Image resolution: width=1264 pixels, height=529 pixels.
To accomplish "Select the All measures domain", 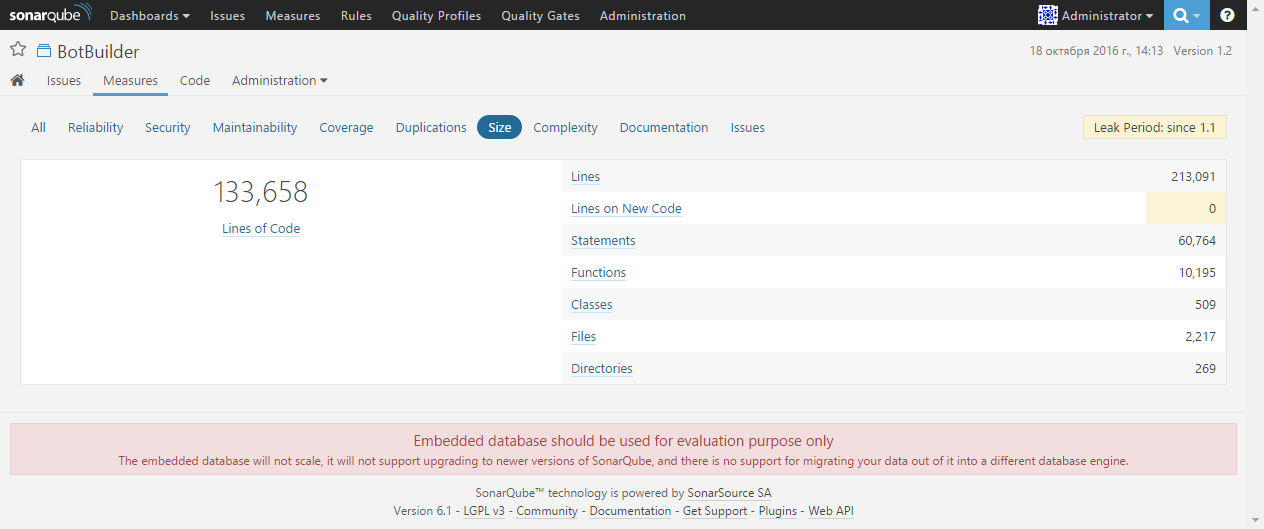I will coord(38,127).
